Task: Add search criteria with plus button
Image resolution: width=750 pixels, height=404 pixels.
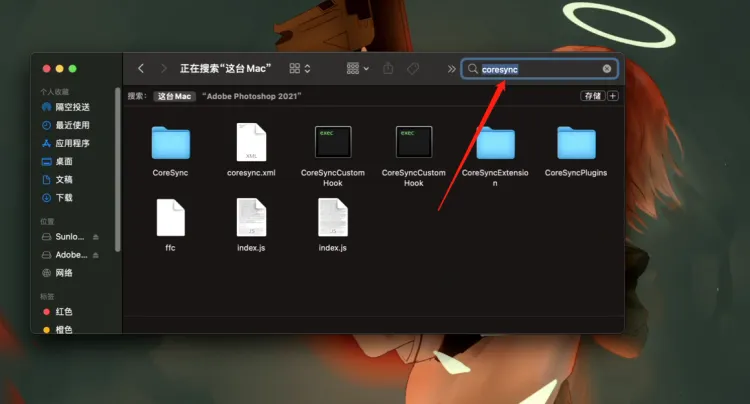Action: point(613,96)
